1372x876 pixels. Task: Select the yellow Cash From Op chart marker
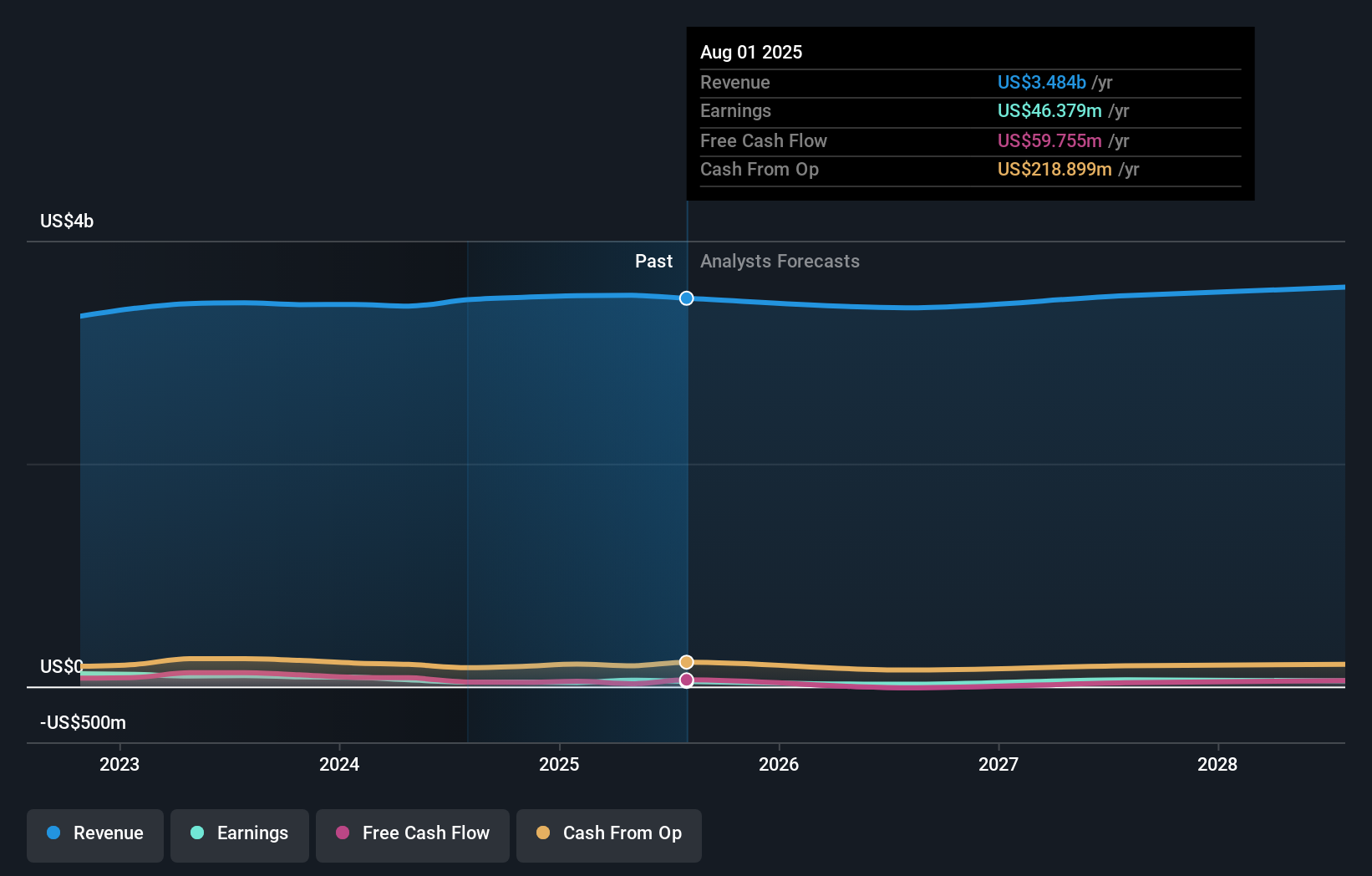686,661
